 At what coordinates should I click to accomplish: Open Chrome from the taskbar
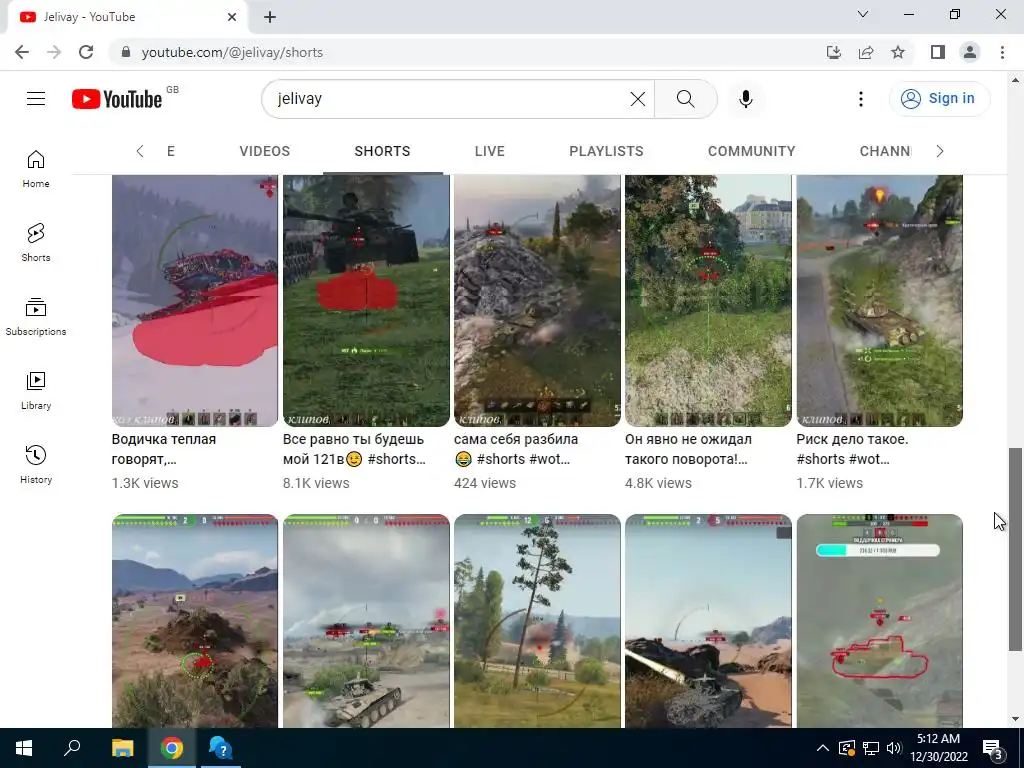[x=172, y=748]
